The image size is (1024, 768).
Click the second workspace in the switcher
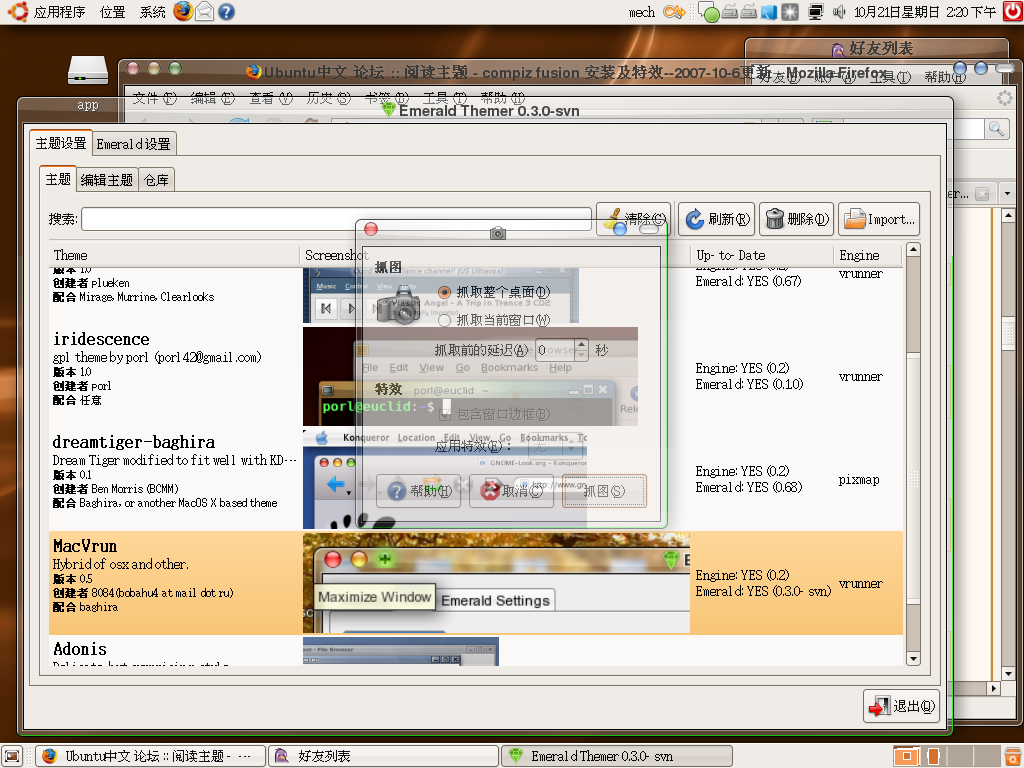934,756
